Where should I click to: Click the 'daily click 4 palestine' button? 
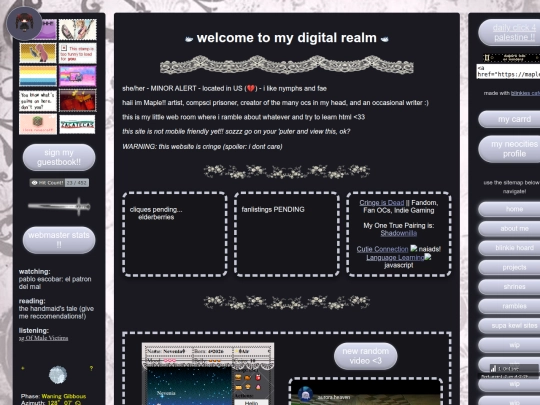pyautogui.click(x=509, y=32)
